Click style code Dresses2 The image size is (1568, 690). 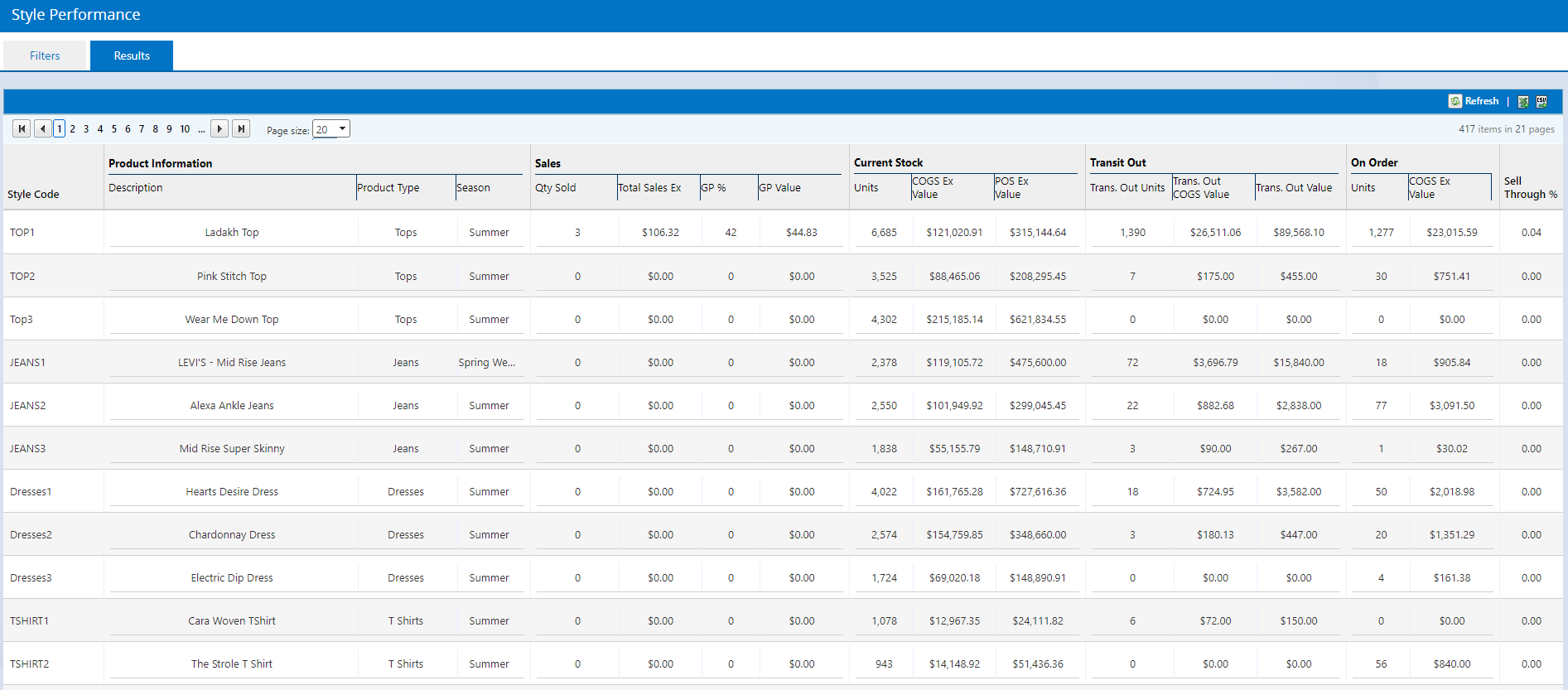click(31, 535)
